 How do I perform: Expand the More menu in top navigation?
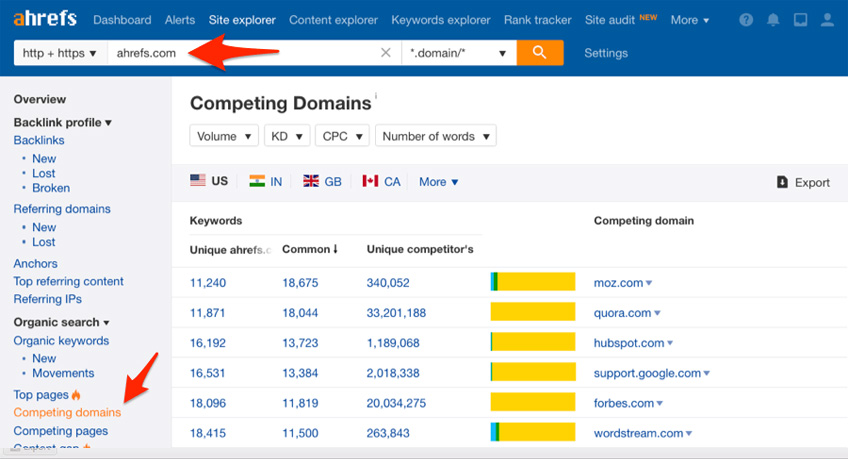tap(690, 20)
